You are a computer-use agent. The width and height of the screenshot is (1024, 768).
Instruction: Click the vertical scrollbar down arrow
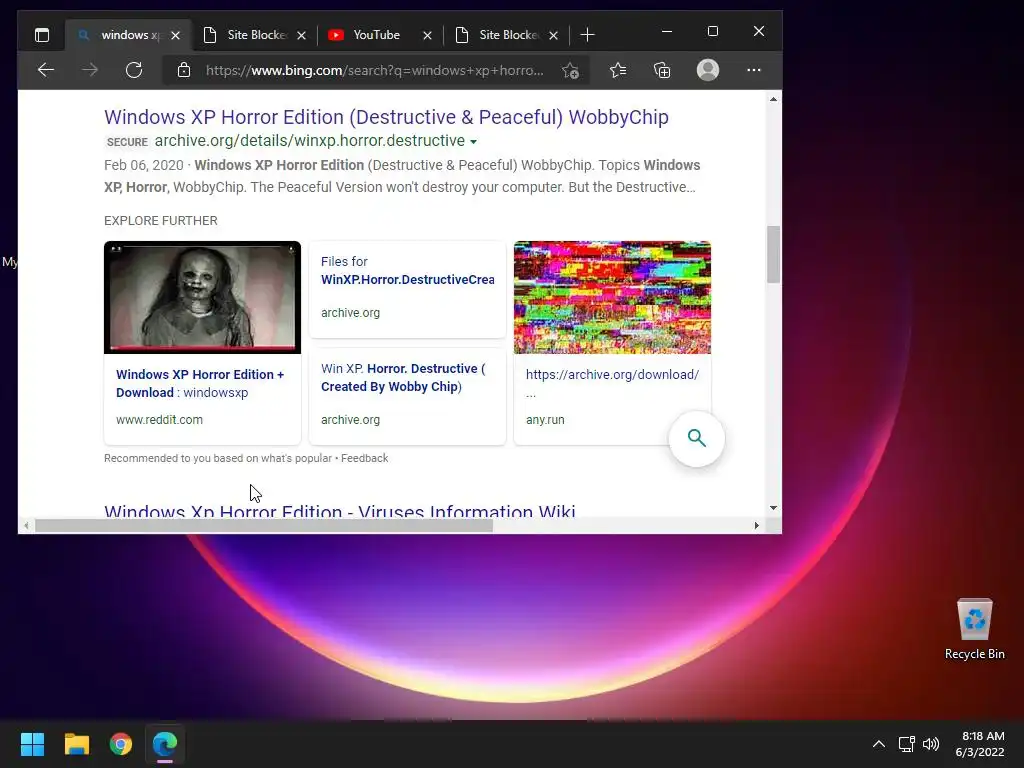point(773,507)
